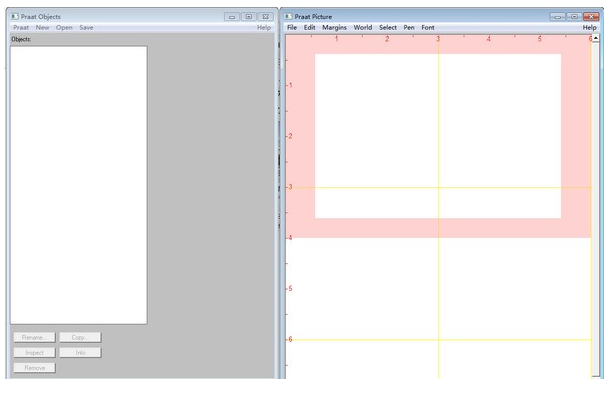The width and height of the screenshot is (615, 395).
Task: Open the Pen menu
Action: coord(409,27)
